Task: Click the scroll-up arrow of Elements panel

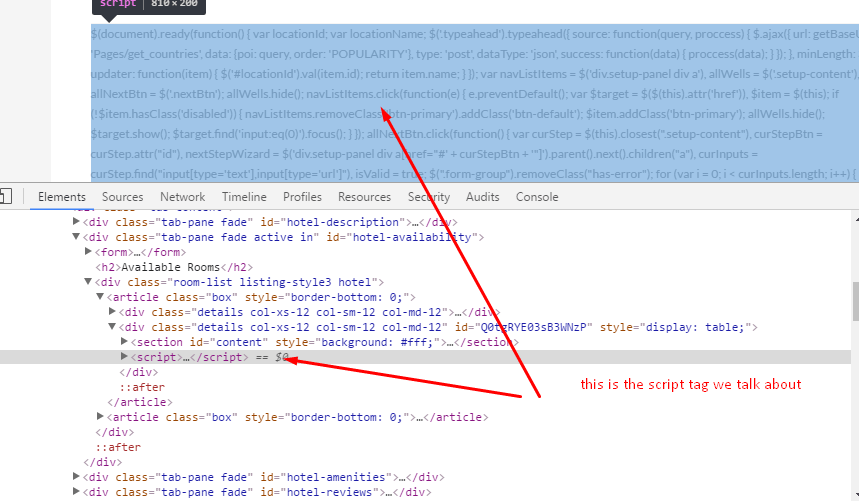Action: pos(855,218)
